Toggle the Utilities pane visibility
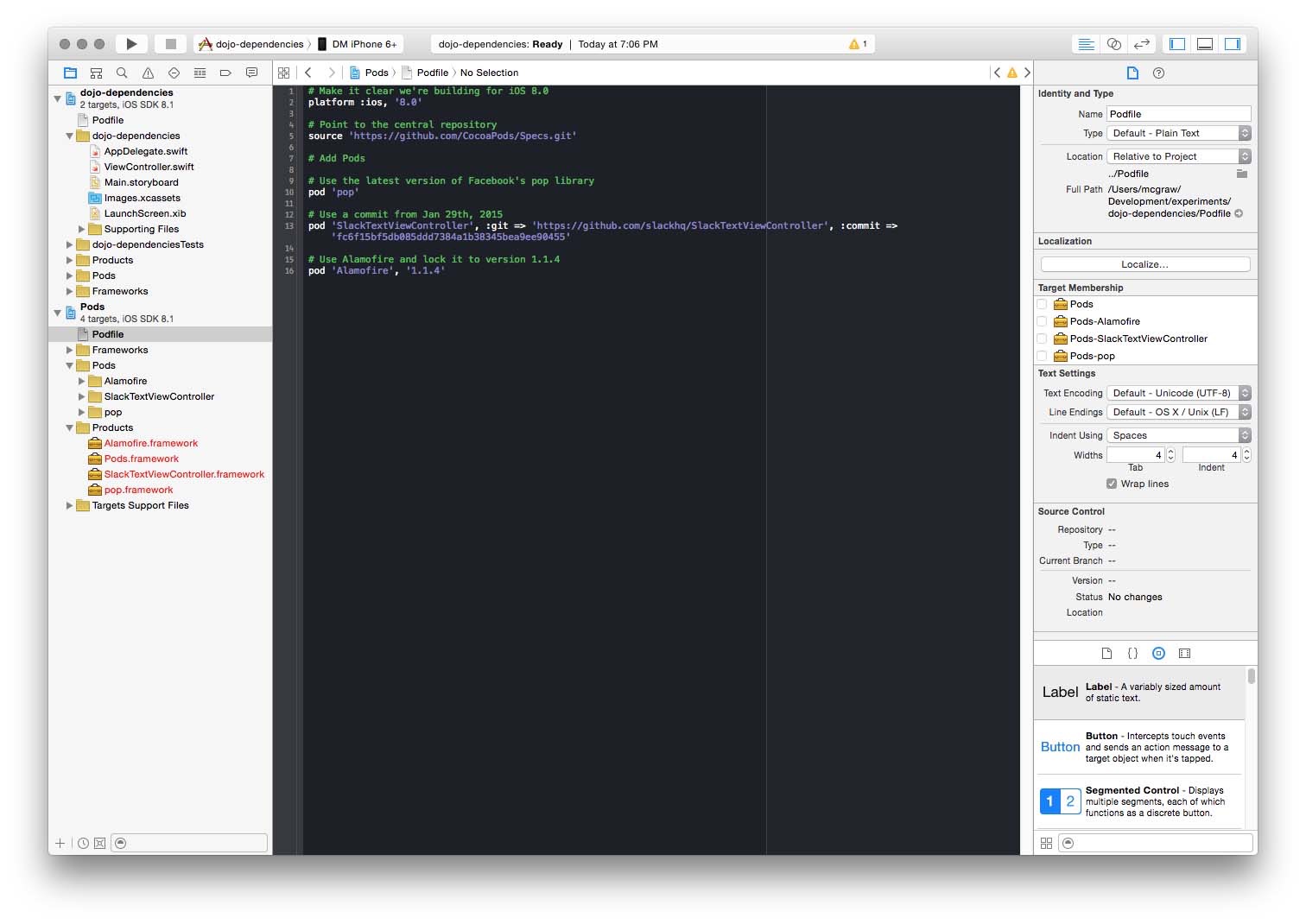The image size is (1306, 924). pos(1233,44)
